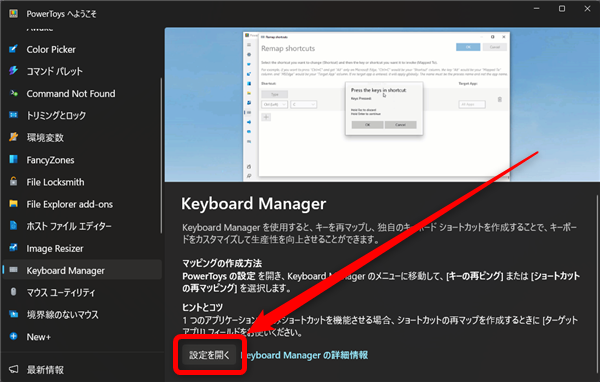Click the トリミングとロック icon
The height and width of the screenshot is (382, 600).
click(13, 115)
